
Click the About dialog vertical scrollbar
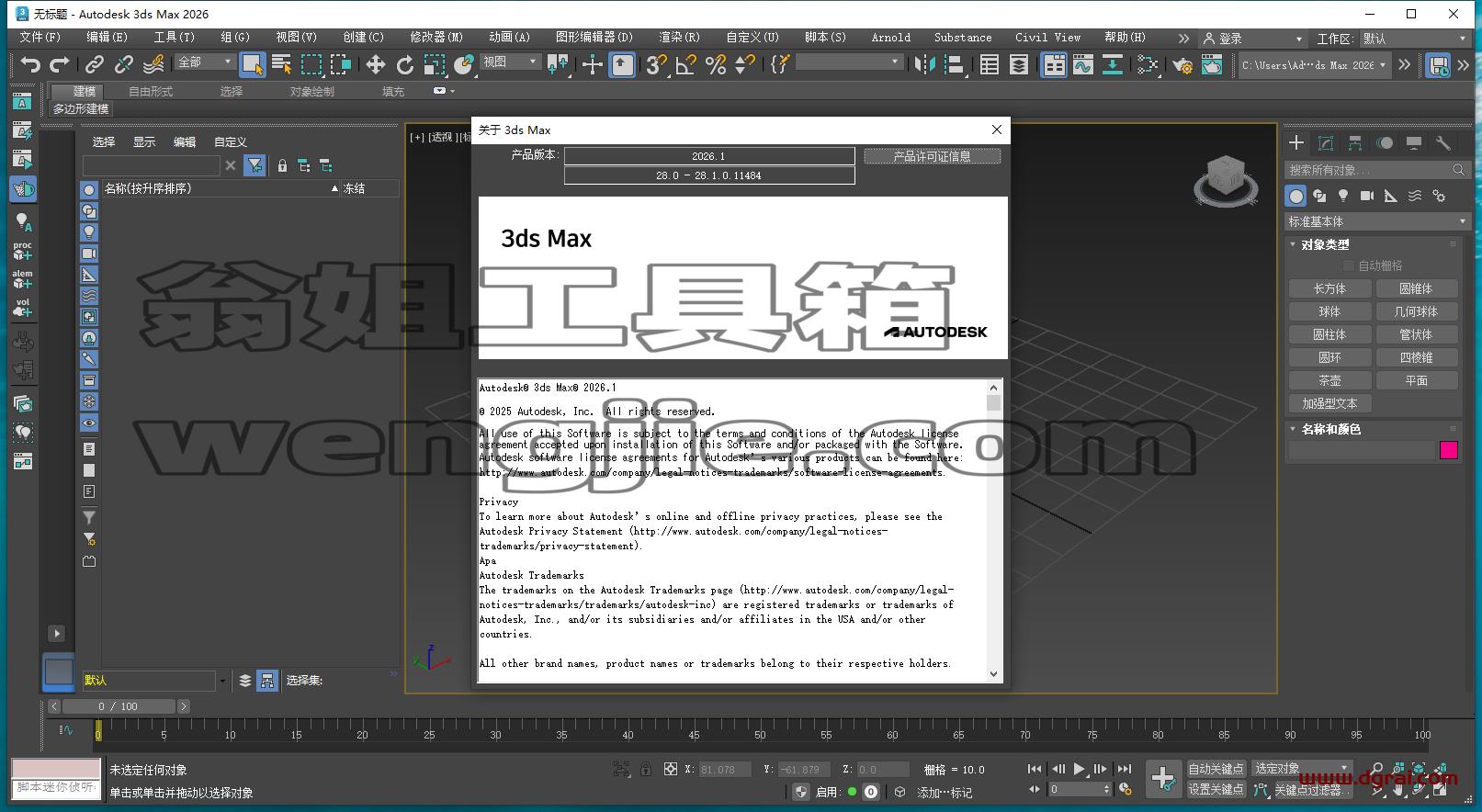(x=993, y=530)
